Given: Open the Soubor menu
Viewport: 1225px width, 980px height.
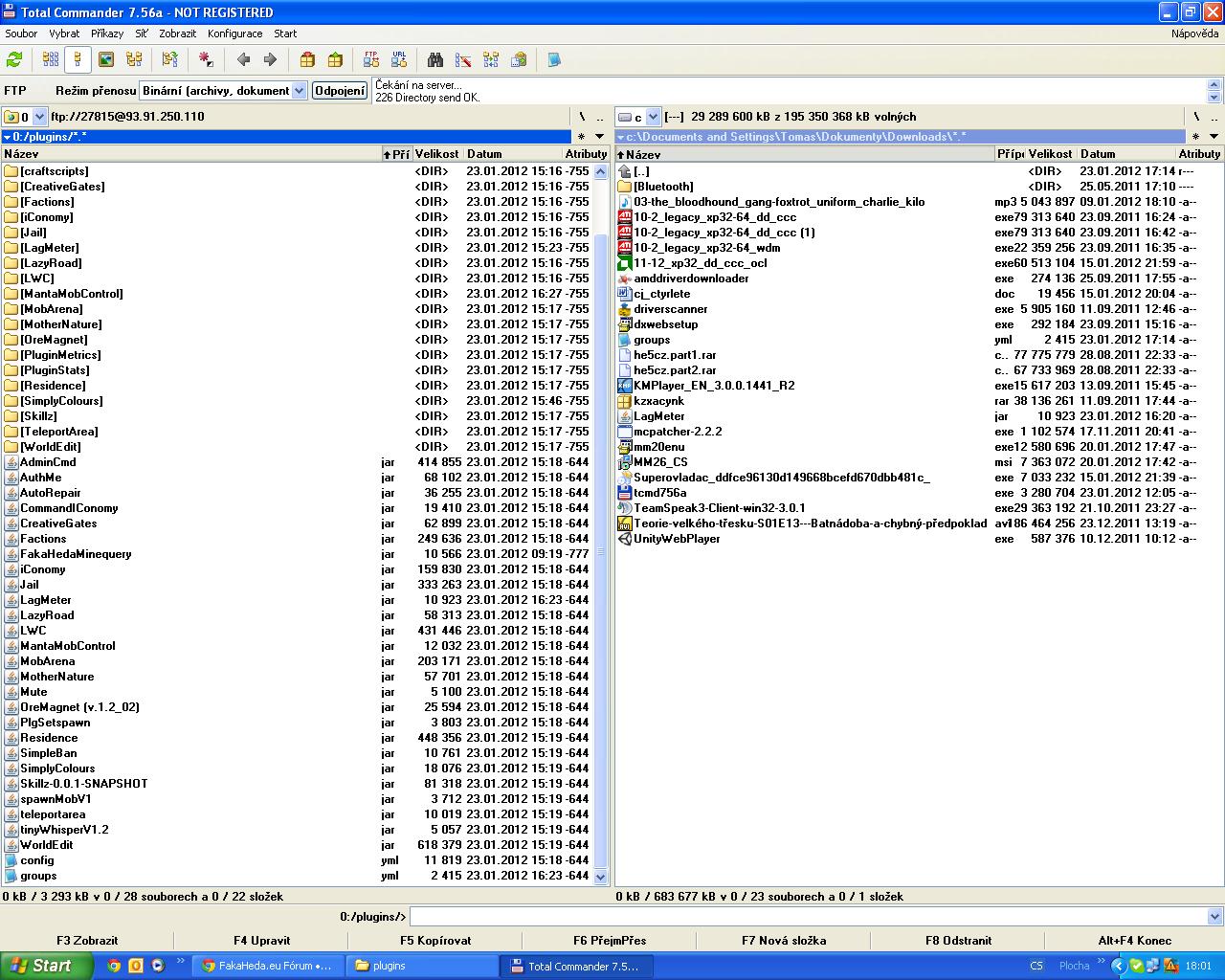Looking at the screenshot, I should (21, 33).
